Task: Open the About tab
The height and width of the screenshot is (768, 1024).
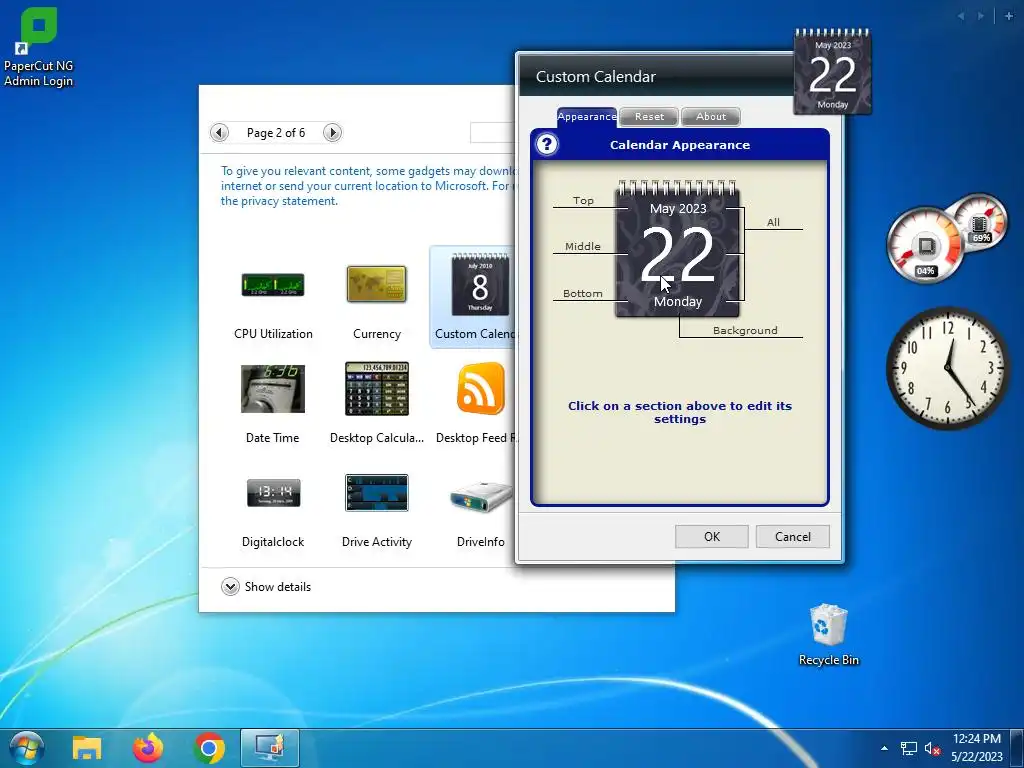Action: [x=711, y=117]
